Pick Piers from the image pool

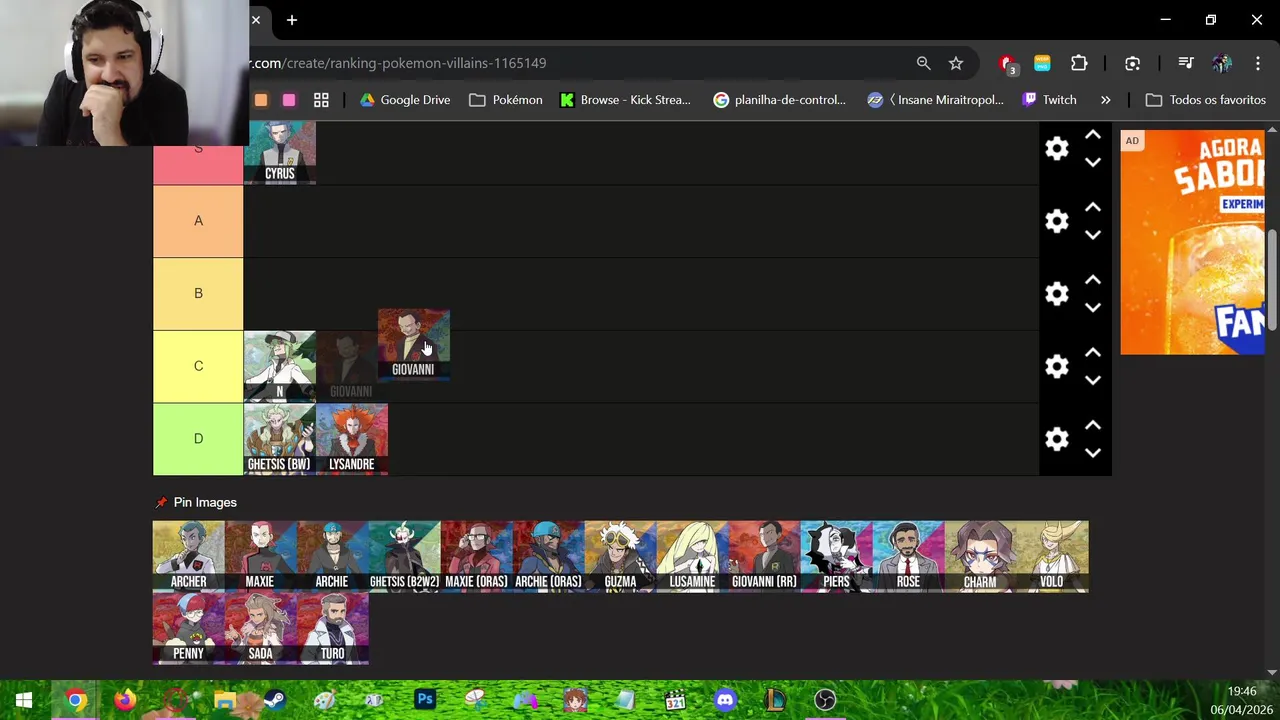click(836, 556)
